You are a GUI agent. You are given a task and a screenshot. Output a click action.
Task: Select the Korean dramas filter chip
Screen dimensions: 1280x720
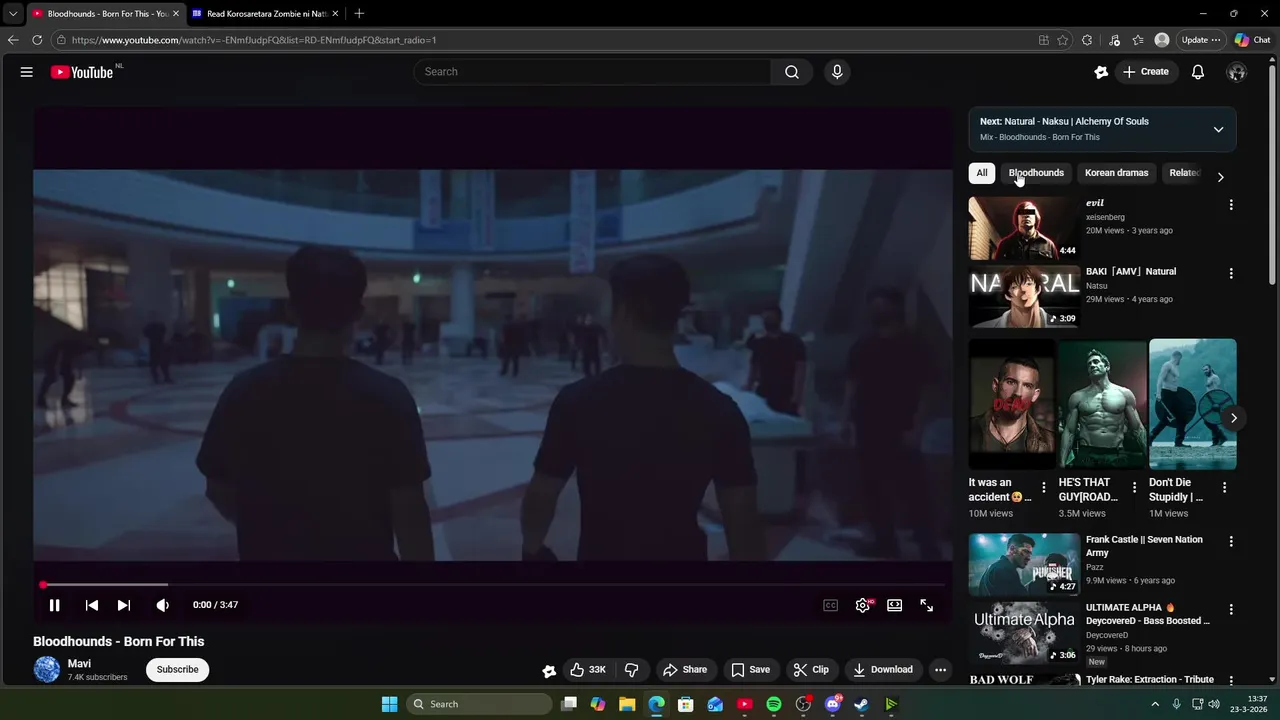(1116, 173)
